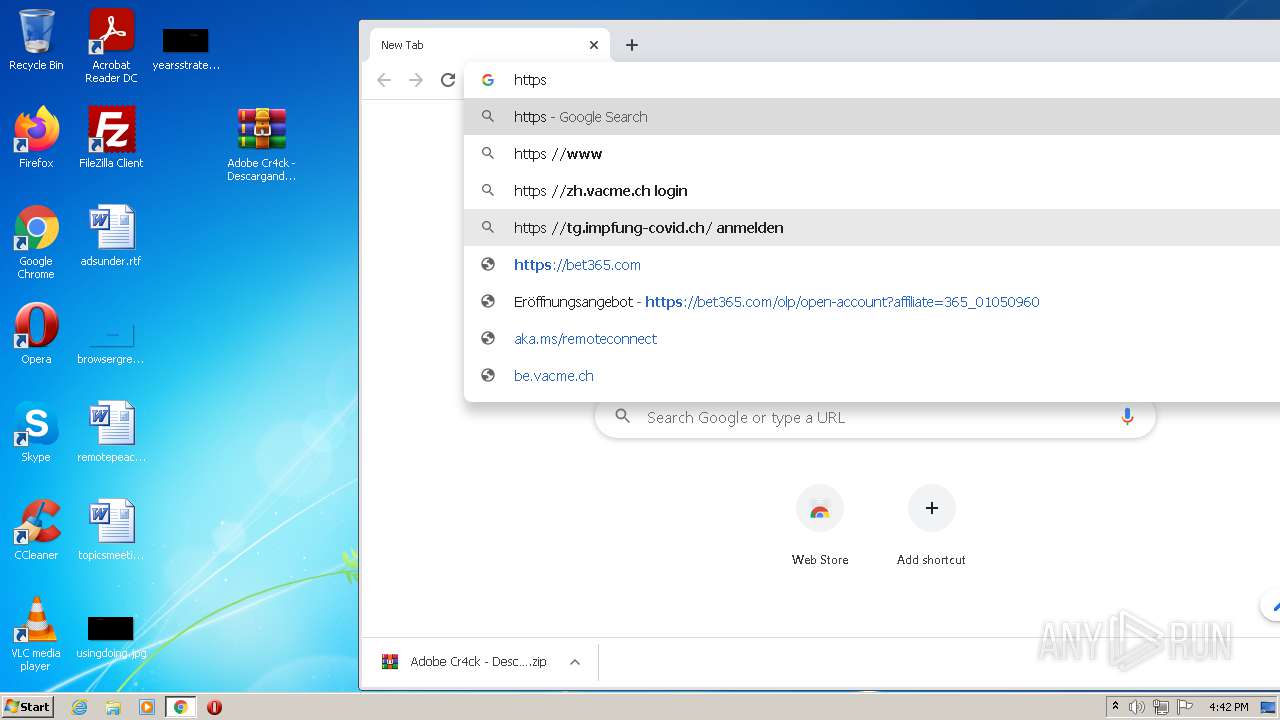Launch Firefox from the desktop

pyautogui.click(x=36, y=138)
